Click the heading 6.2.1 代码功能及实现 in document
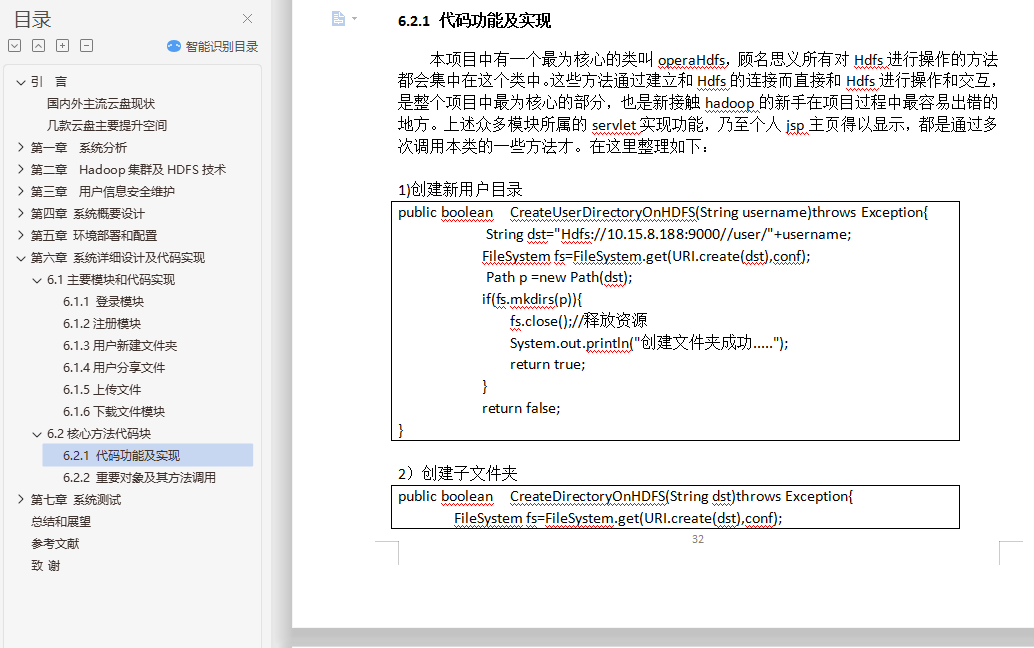 click(475, 20)
